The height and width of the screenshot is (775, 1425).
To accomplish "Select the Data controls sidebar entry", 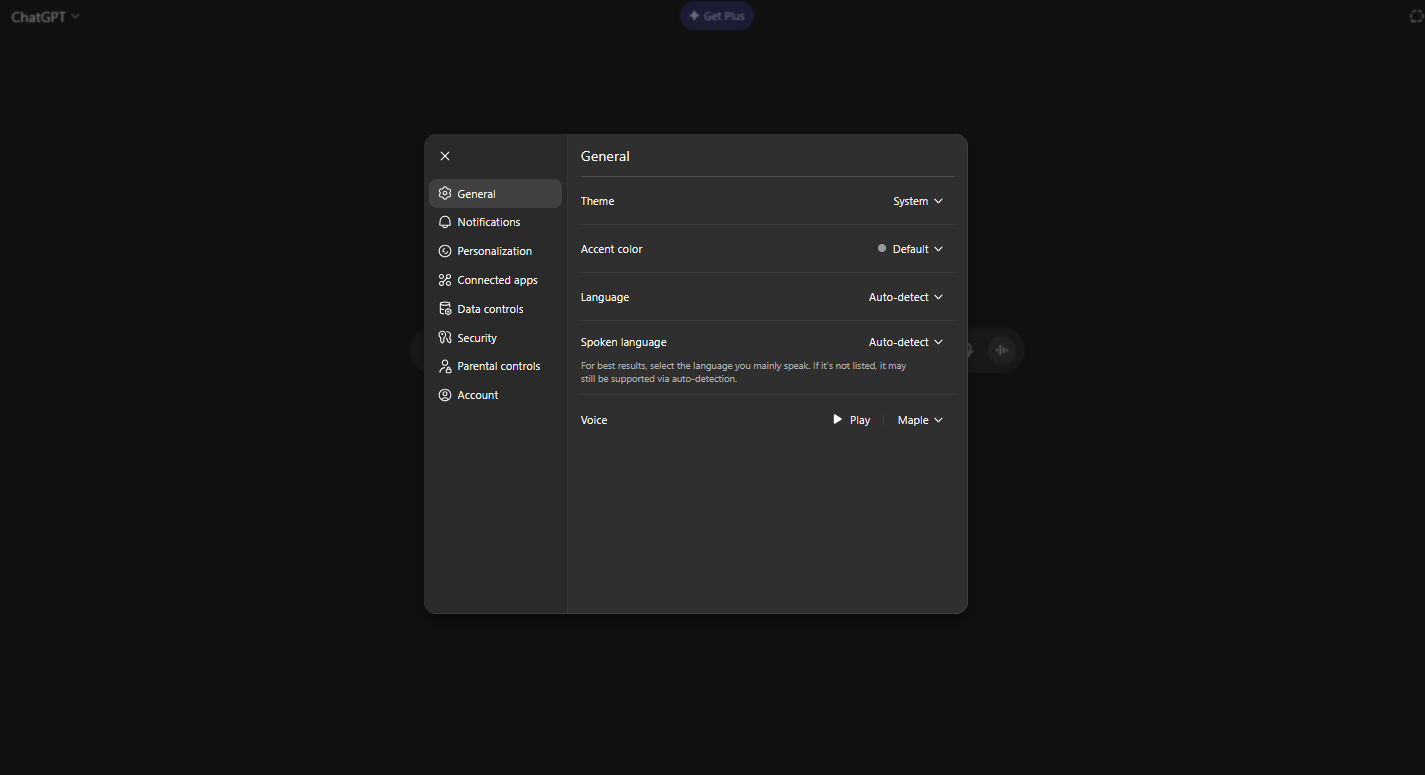I will (490, 309).
